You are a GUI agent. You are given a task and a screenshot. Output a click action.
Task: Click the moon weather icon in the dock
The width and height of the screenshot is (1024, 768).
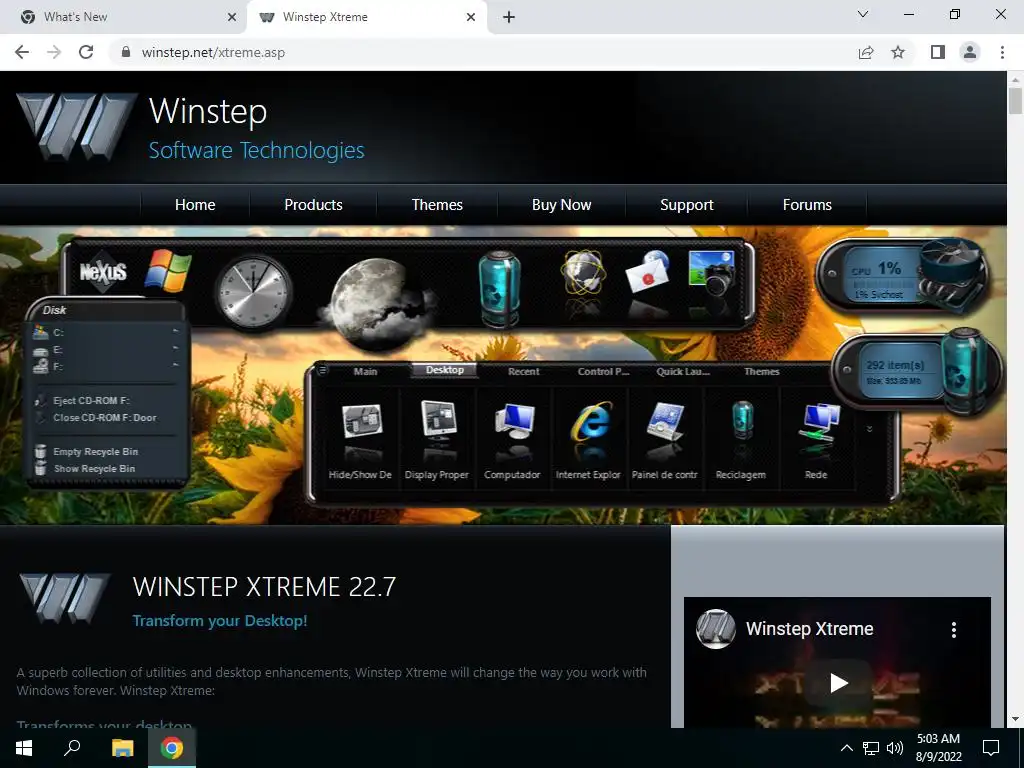[375, 304]
